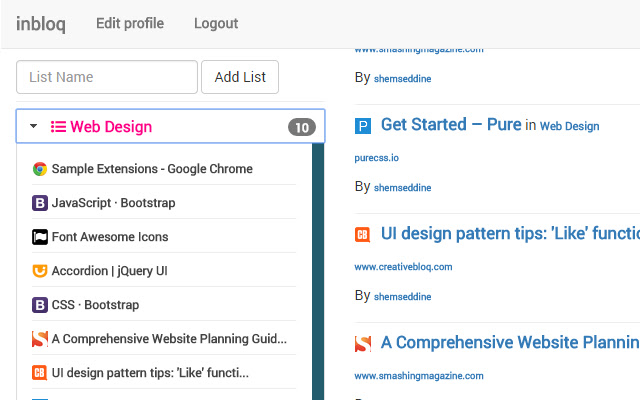Open A Comprehensive Website Planning article title
The width and height of the screenshot is (640, 400).
click(510, 342)
